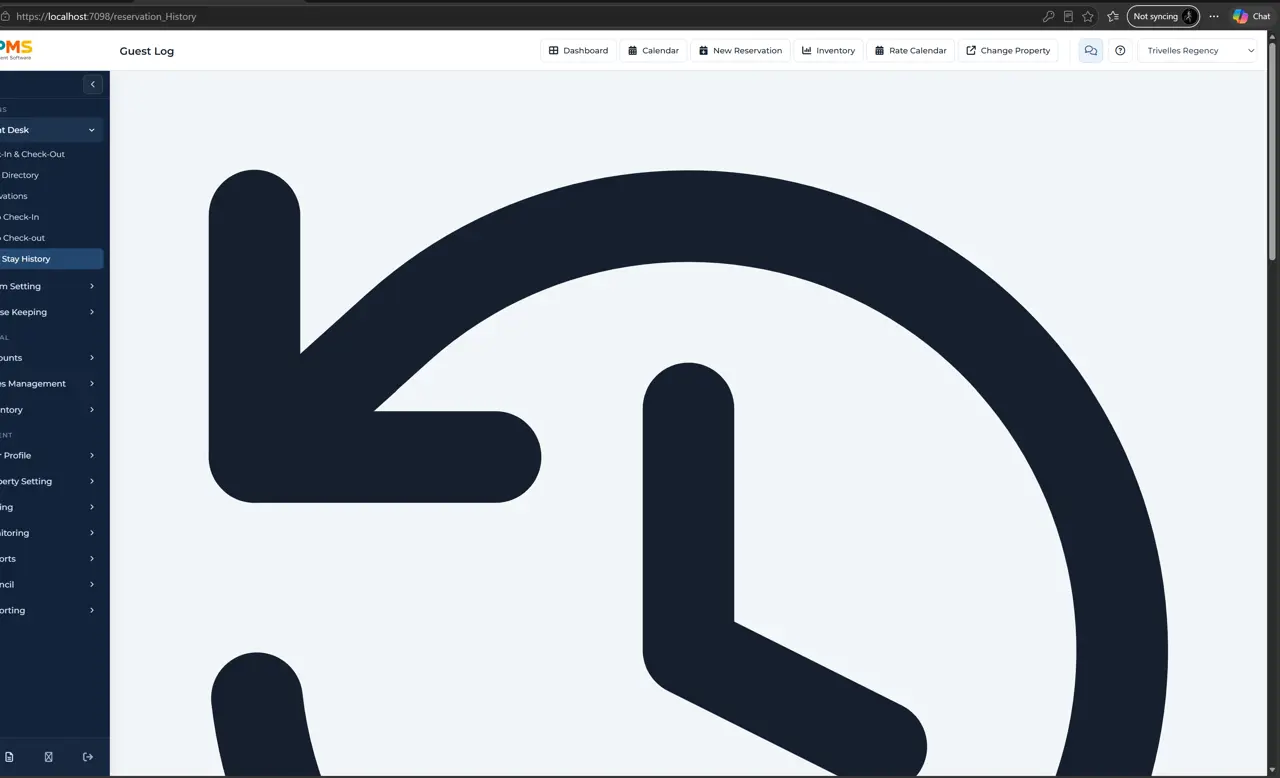Collapse the Front Desk sidebar section
Image resolution: width=1280 pixels, height=778 pixels.
pyautogui.click(x=50, y=130)
